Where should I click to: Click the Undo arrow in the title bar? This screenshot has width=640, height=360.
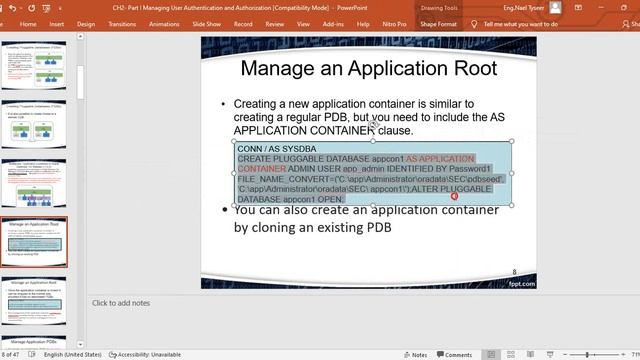pos(12,8)
